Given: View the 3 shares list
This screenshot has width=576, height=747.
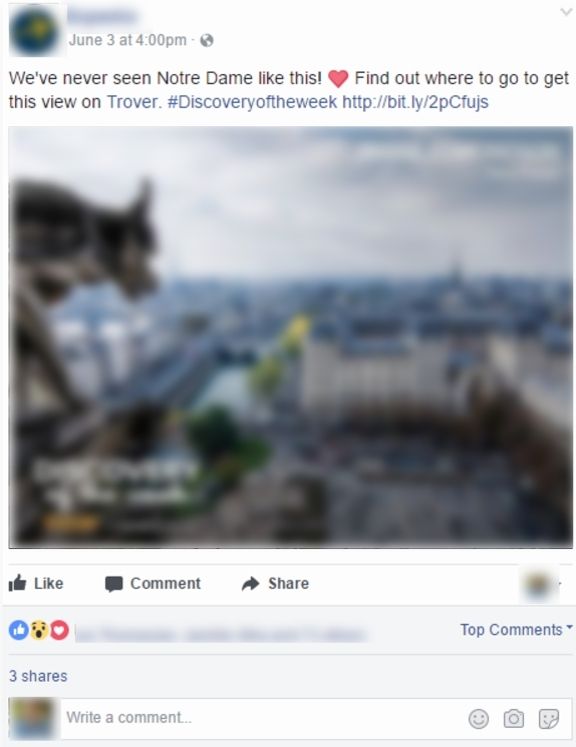Looking at the screenshot, I should click(38, 676).
